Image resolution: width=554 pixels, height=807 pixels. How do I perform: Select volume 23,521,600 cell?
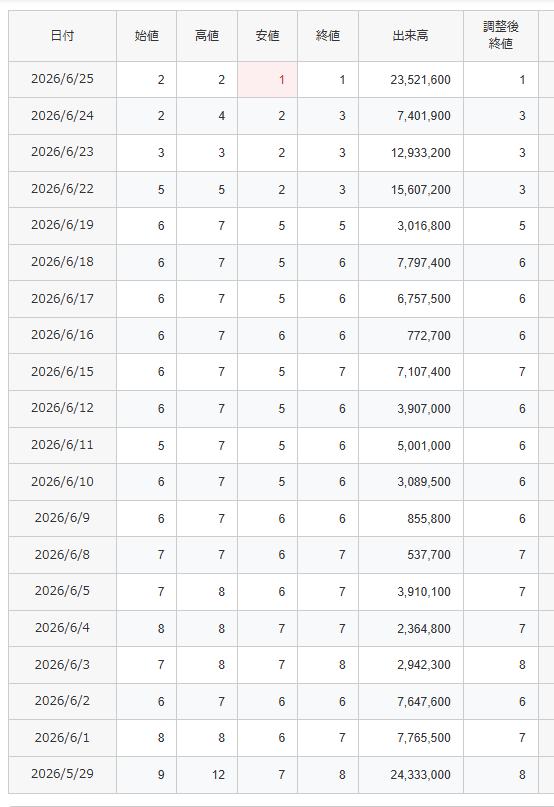[411, 80]
